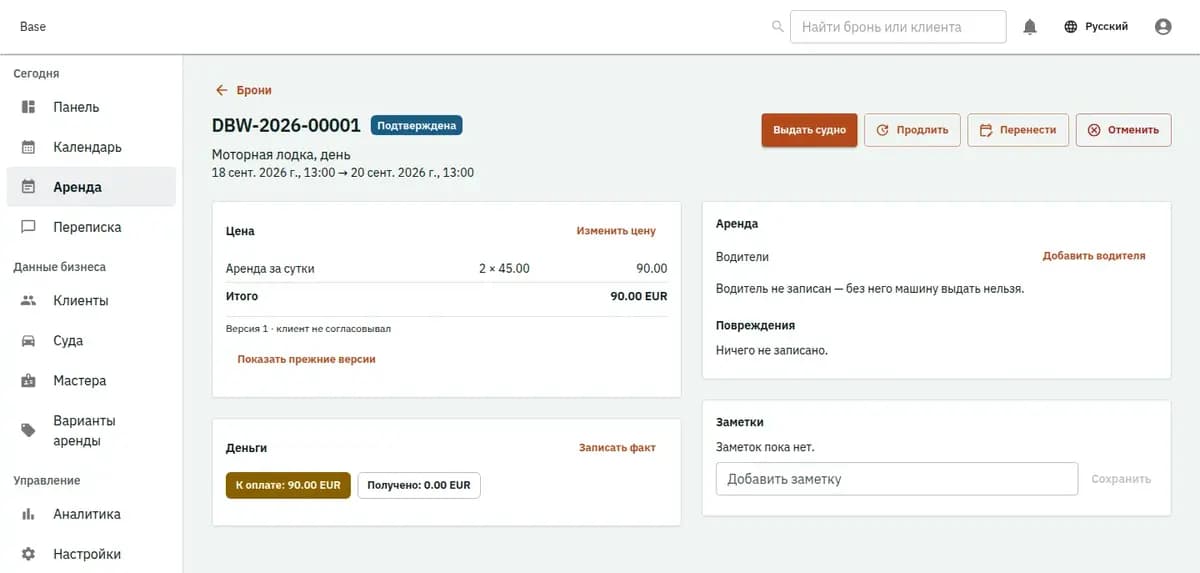This screenshot has width=1200, height=573.
Task: Click the К оплате: 90.00 EUR chip
Action: 288,485
